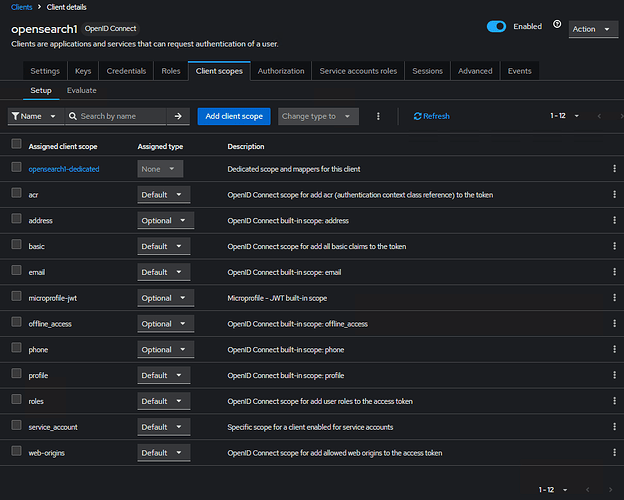
Task: Switch to the Roles tab
Action: coord(171,71)
